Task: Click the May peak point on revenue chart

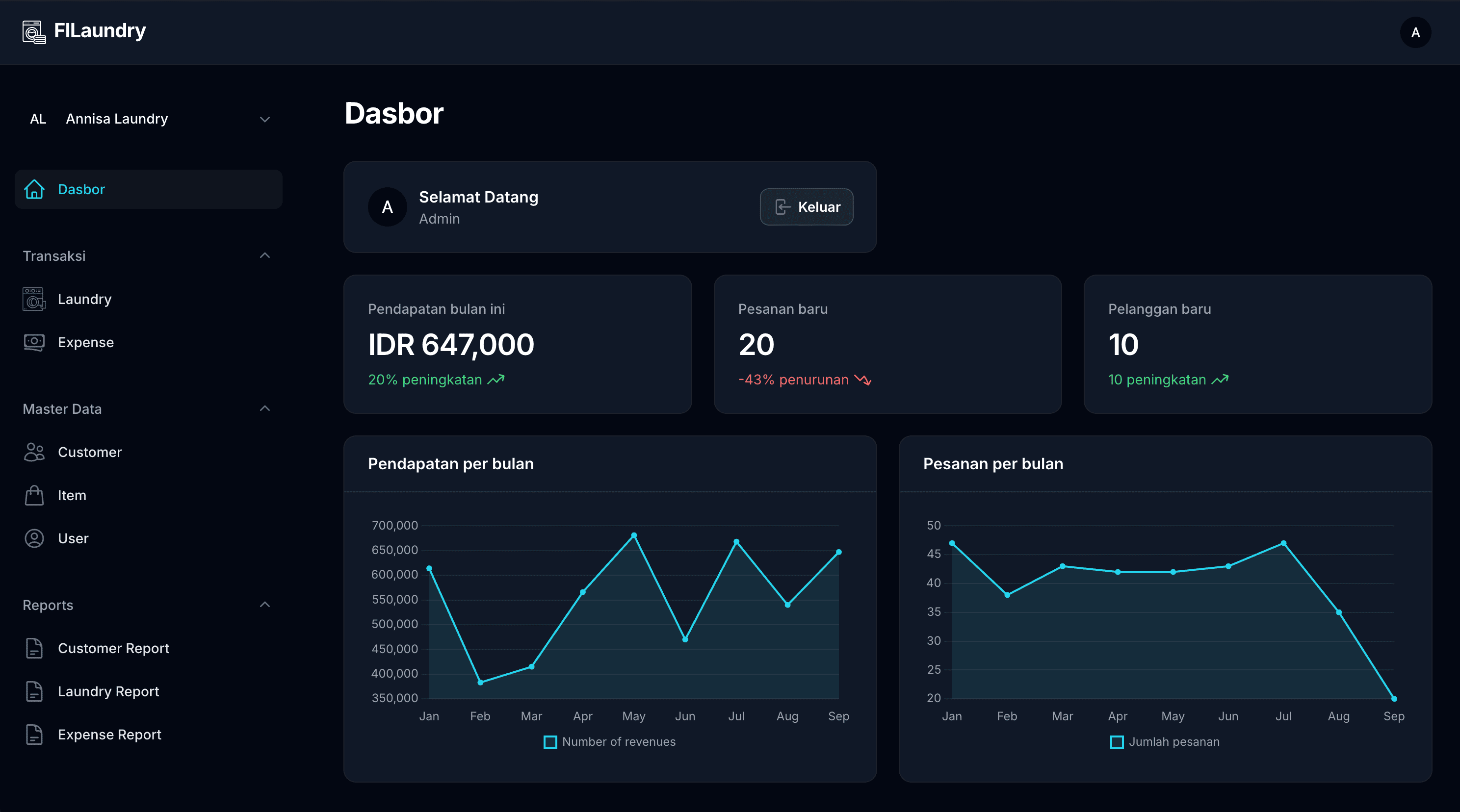Action: coord(634,535)
